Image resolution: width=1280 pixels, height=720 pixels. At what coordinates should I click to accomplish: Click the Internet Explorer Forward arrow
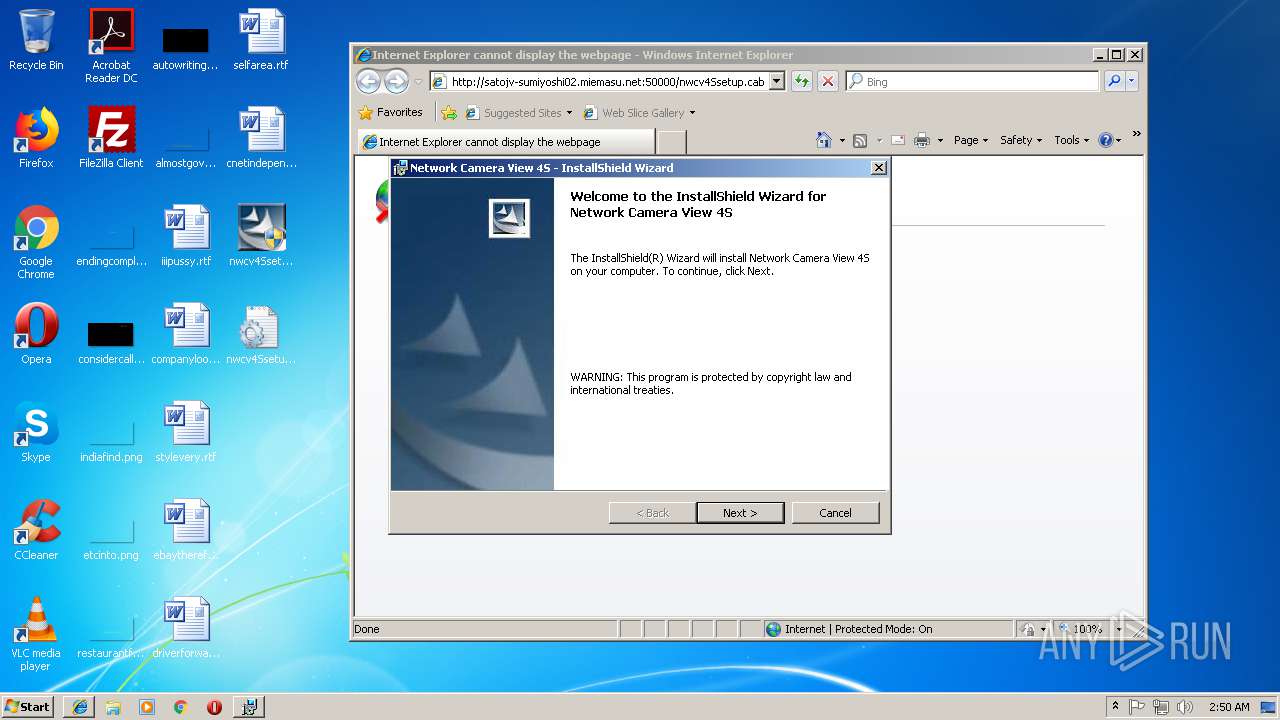[x=396, y=82]
